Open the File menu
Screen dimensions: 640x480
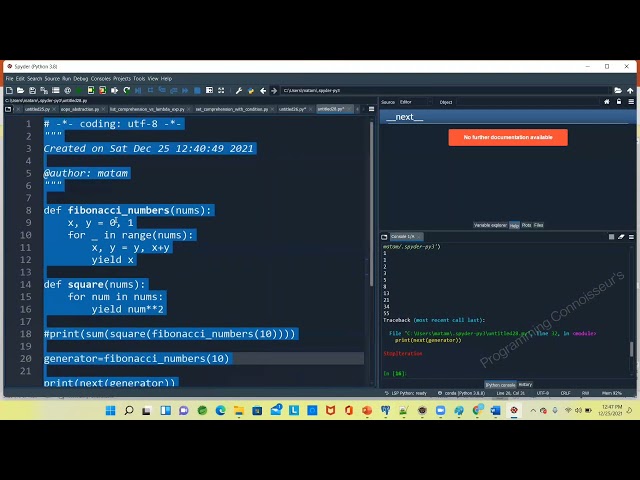coord(9,78)
